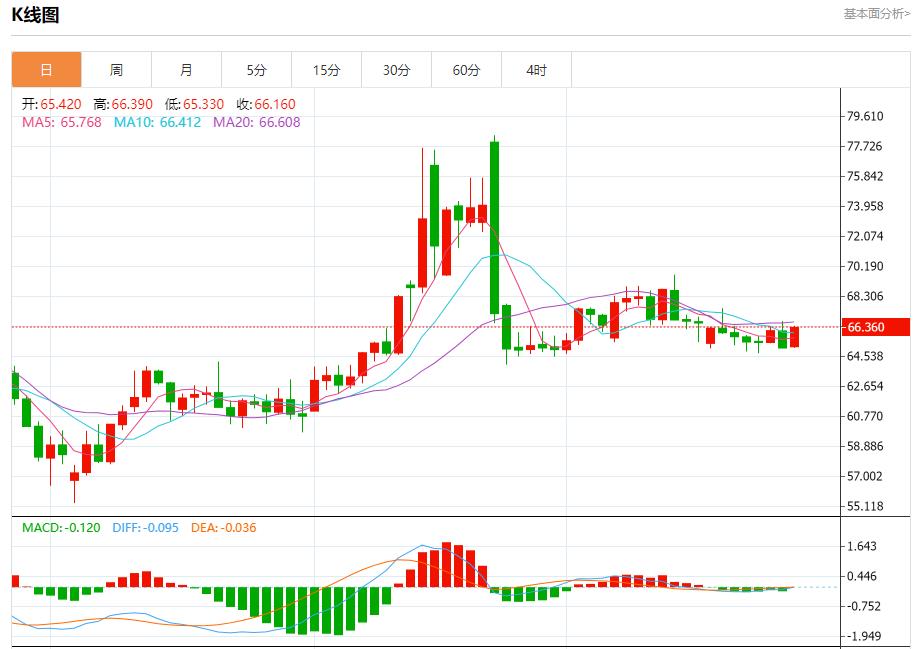
Task: Open the 基本面分析 link
Action: 875,14
